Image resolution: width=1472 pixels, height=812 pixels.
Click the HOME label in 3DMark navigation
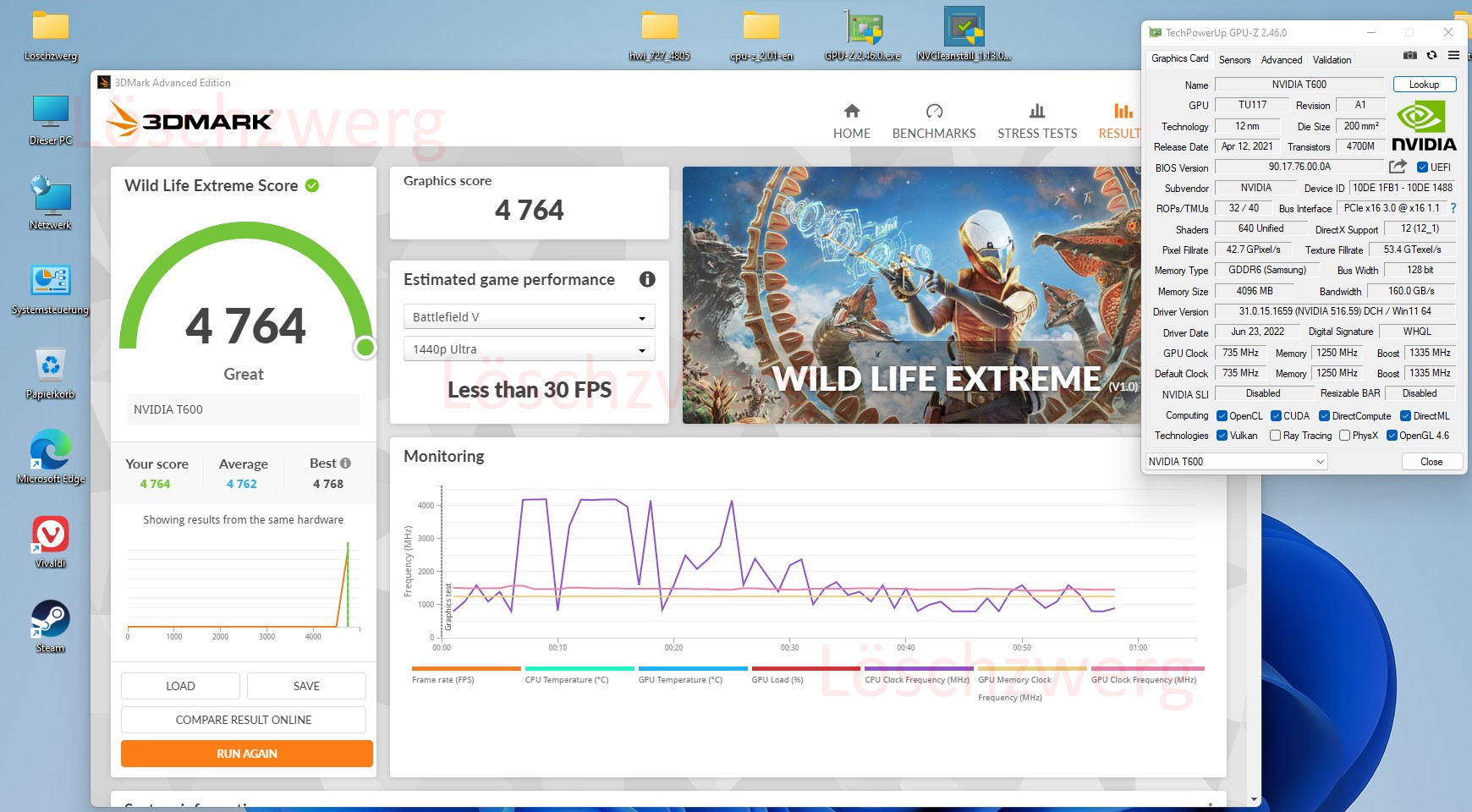coord(852,134)
